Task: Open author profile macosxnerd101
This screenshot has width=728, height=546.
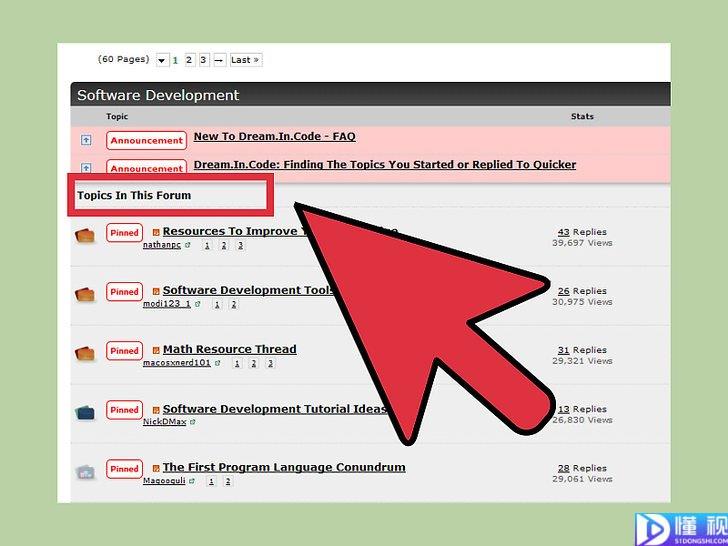Action: (177, 363)
